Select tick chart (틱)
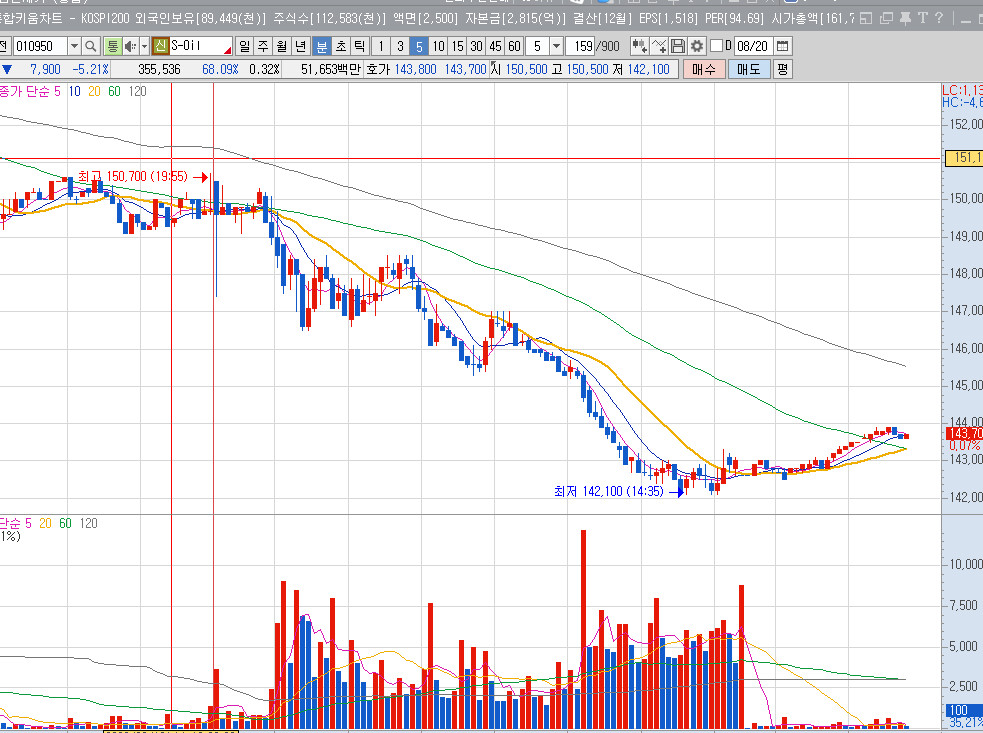This screenshot has width=983, height=733. point(360,46)
